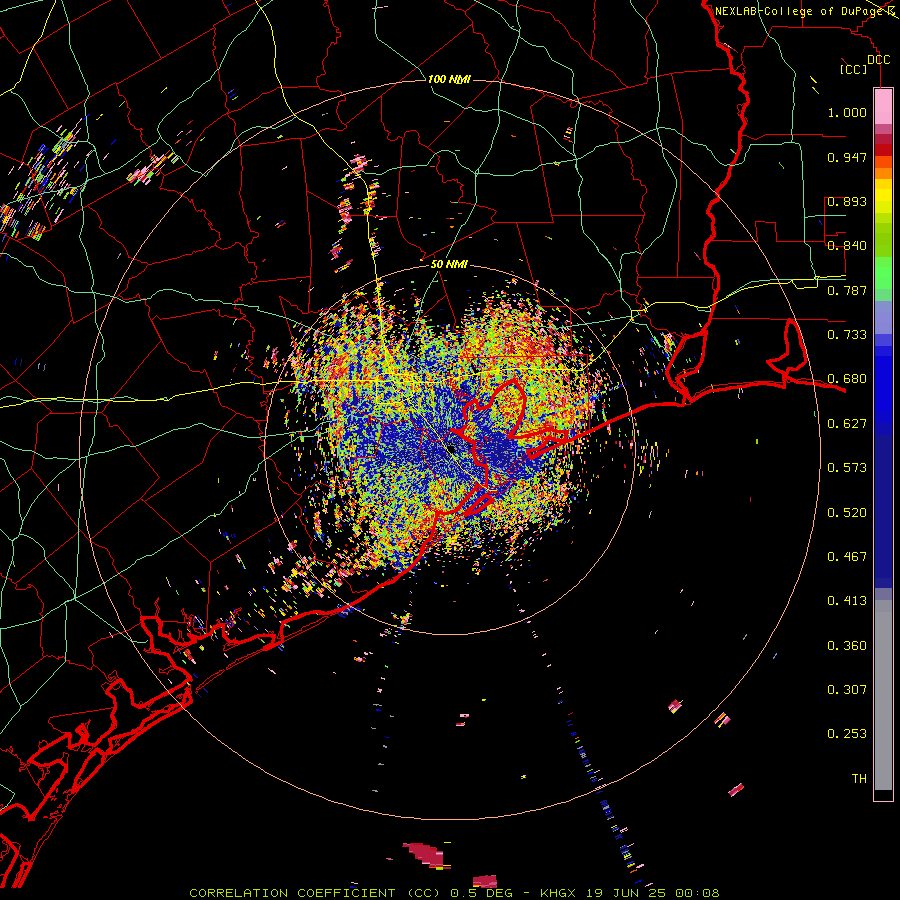
Task: Pick the orange swatch on the color bar
Action: click(x=883, y=173)
